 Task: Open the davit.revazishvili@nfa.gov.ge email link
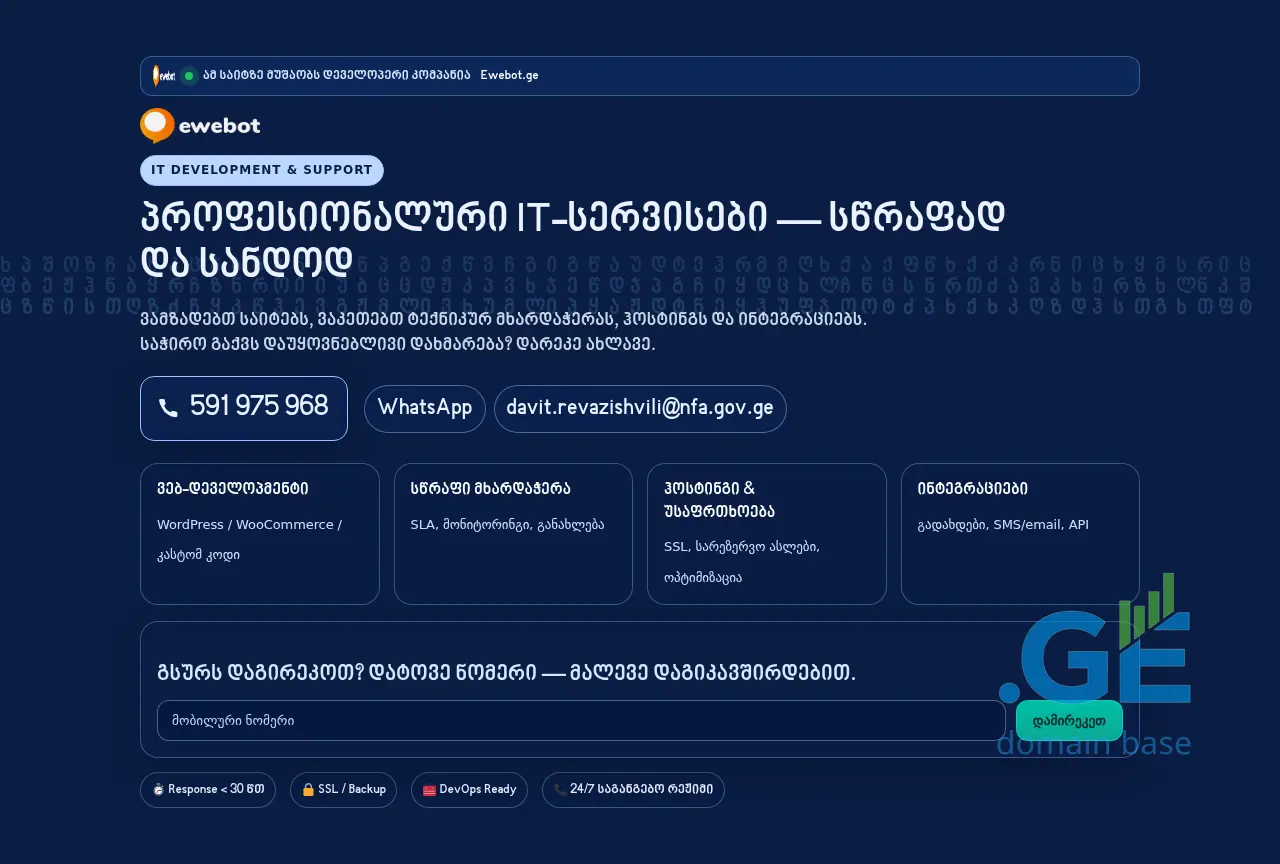pyautogui.click(x=639, y=408)
